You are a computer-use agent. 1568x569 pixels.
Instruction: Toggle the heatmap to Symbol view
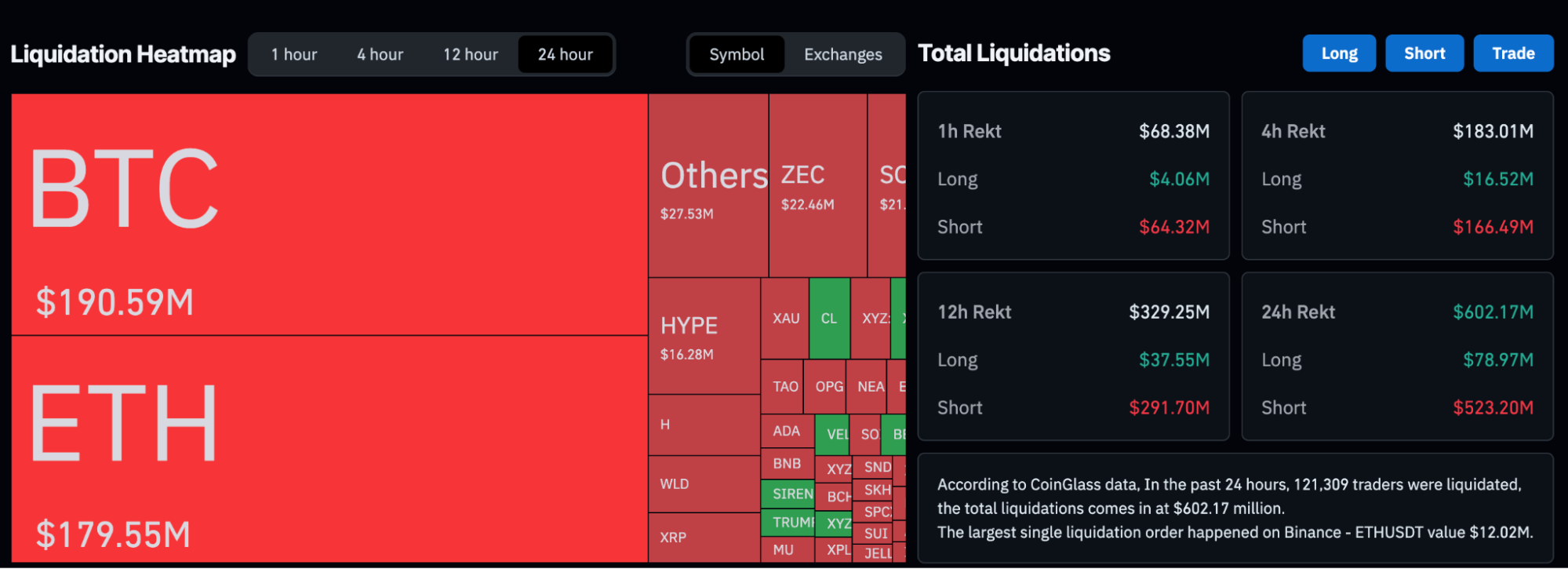point(737,54)
